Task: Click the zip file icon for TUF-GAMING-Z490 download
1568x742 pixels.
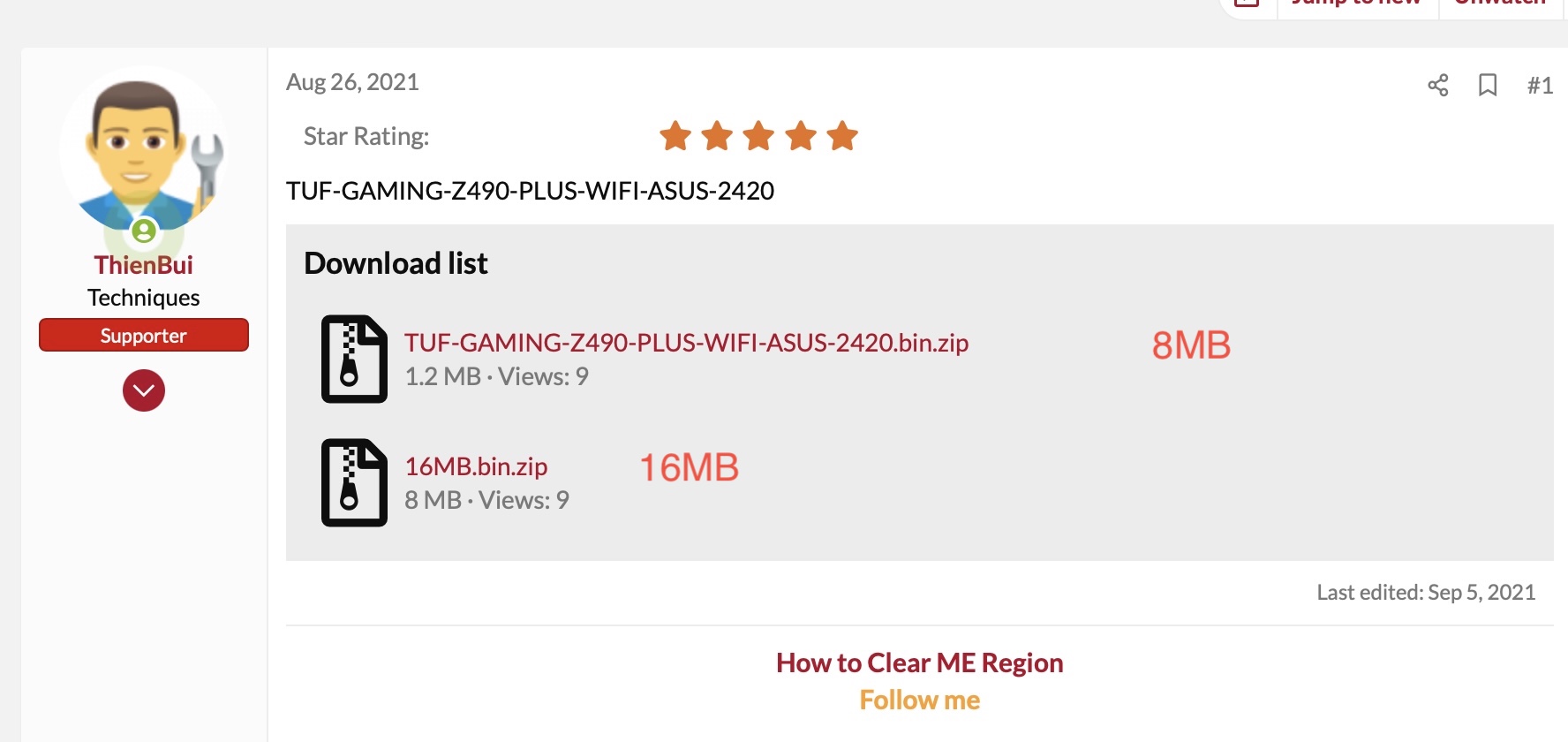Action: coord(354,359)
